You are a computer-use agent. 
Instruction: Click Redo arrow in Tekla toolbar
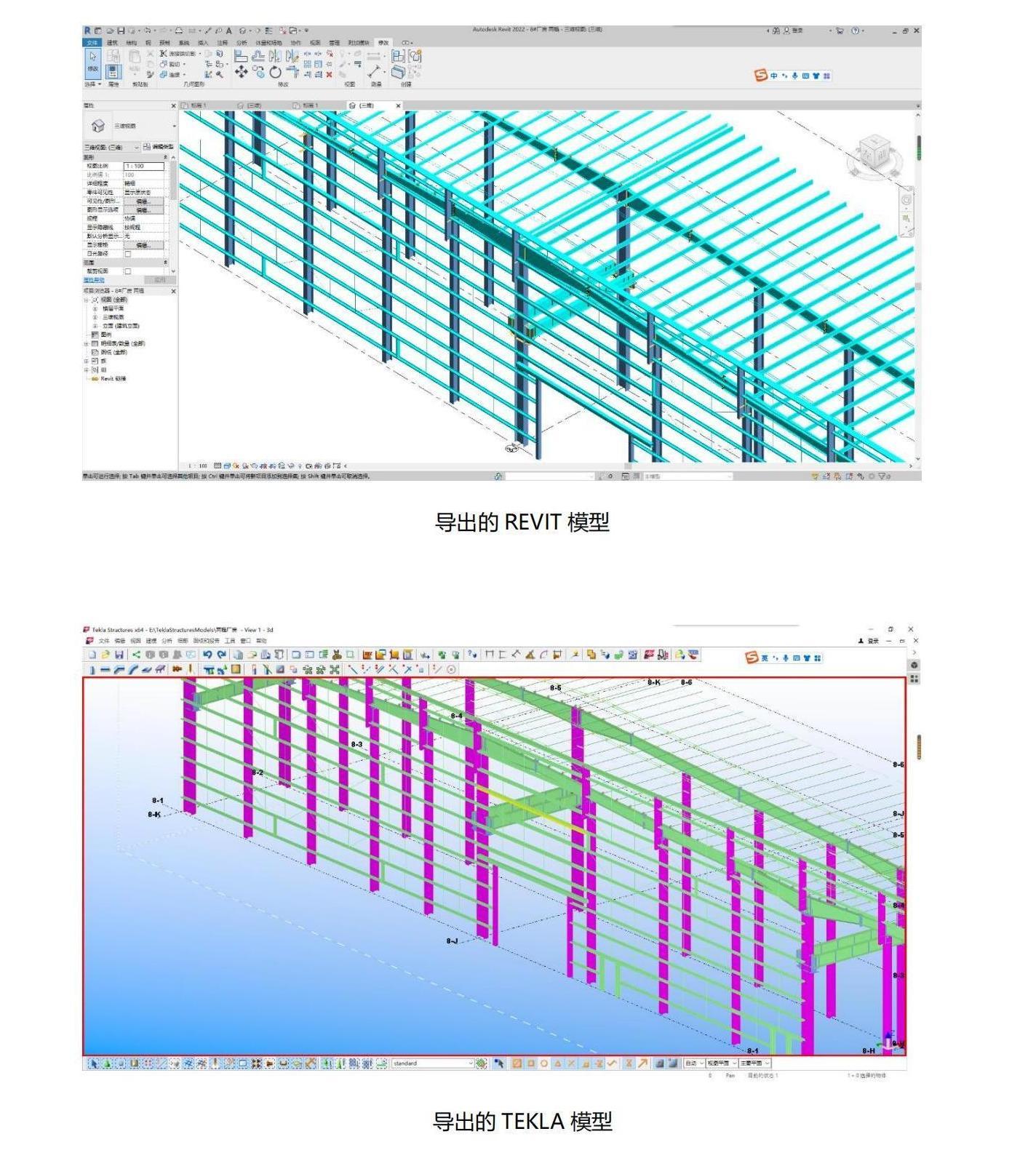(222, 655)
